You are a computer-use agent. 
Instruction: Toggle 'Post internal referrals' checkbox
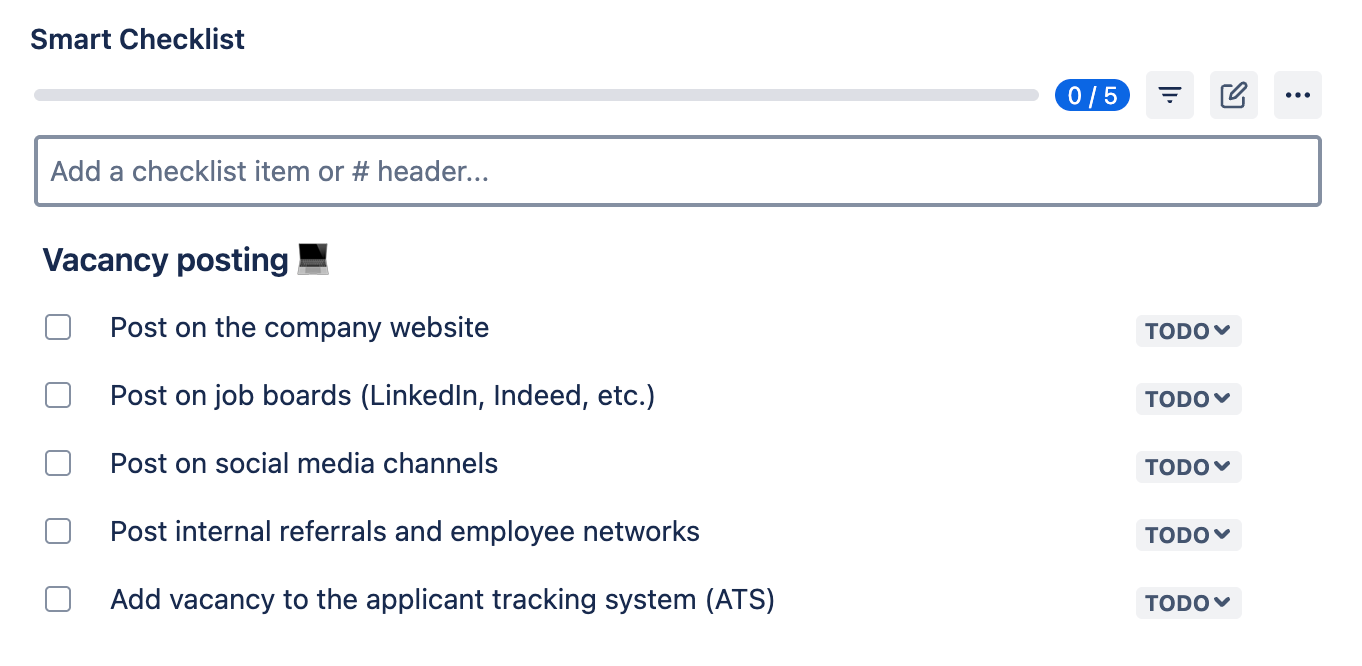click(x=58, y=531)
